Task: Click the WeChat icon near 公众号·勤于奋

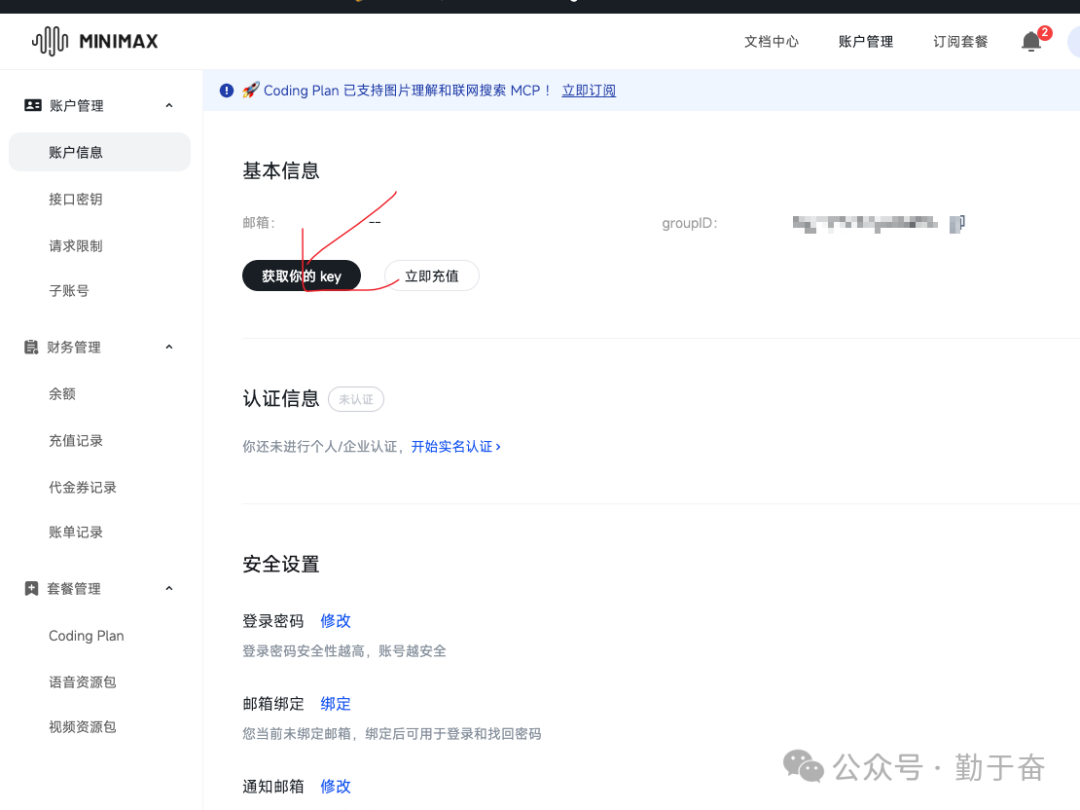Action: pyautogui.click(x=803, y=767)
